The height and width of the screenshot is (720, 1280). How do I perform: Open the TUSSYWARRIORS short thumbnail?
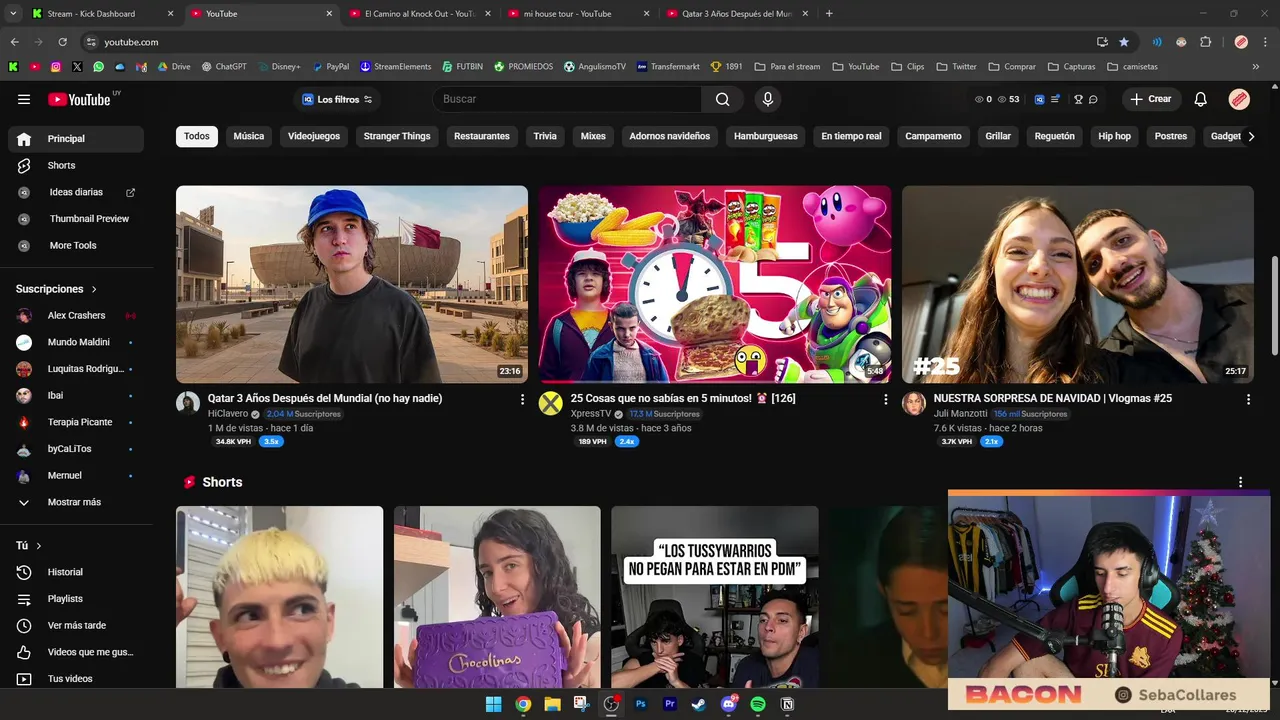(x=715, y=597)
